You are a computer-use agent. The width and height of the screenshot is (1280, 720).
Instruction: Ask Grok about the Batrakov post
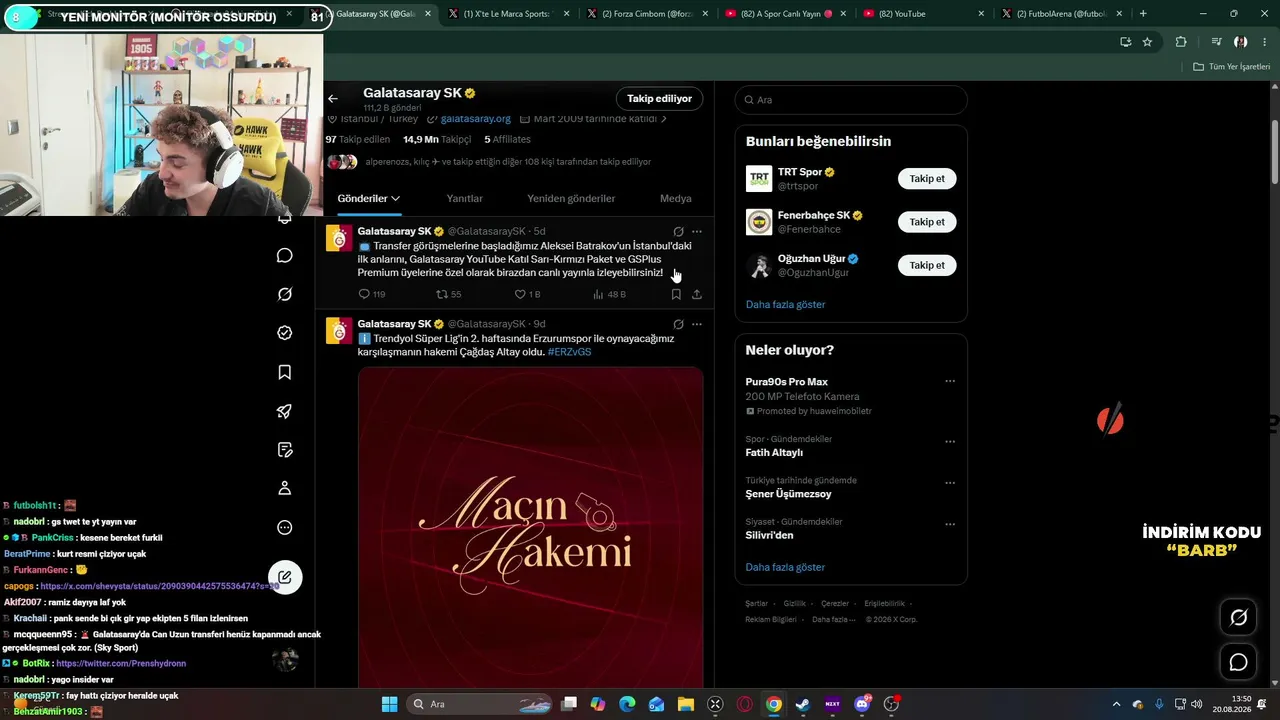click(x=678, y=231)
